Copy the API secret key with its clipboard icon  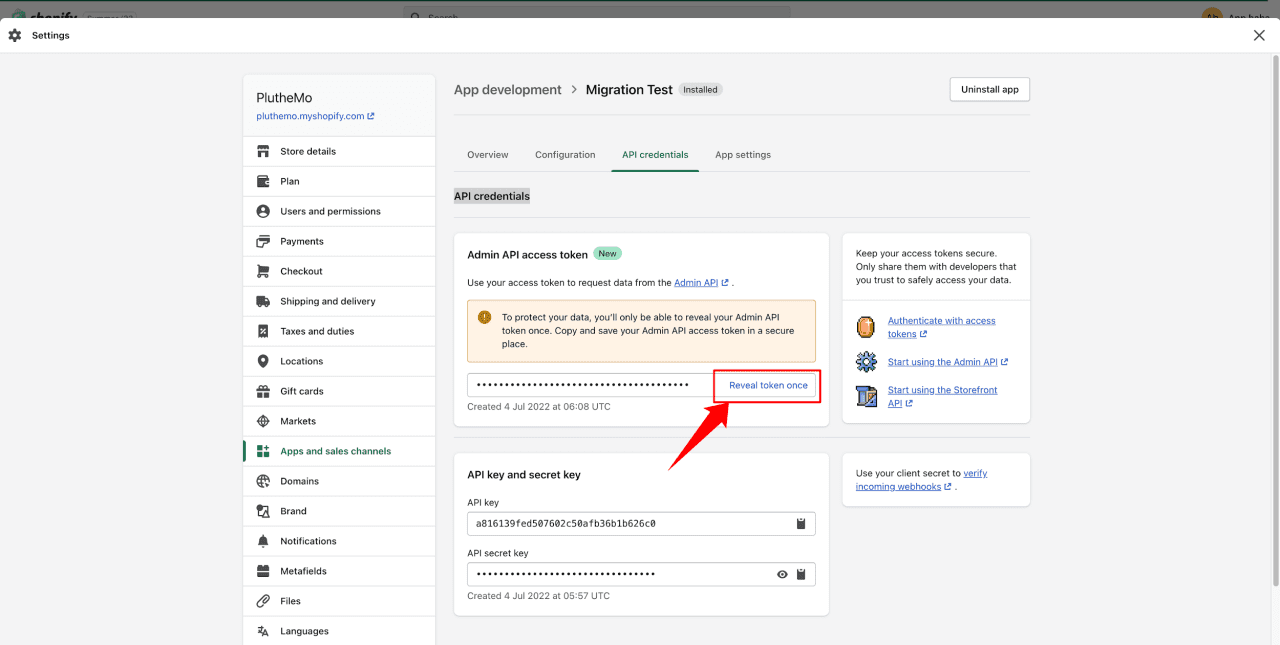(x=801, y=574)
